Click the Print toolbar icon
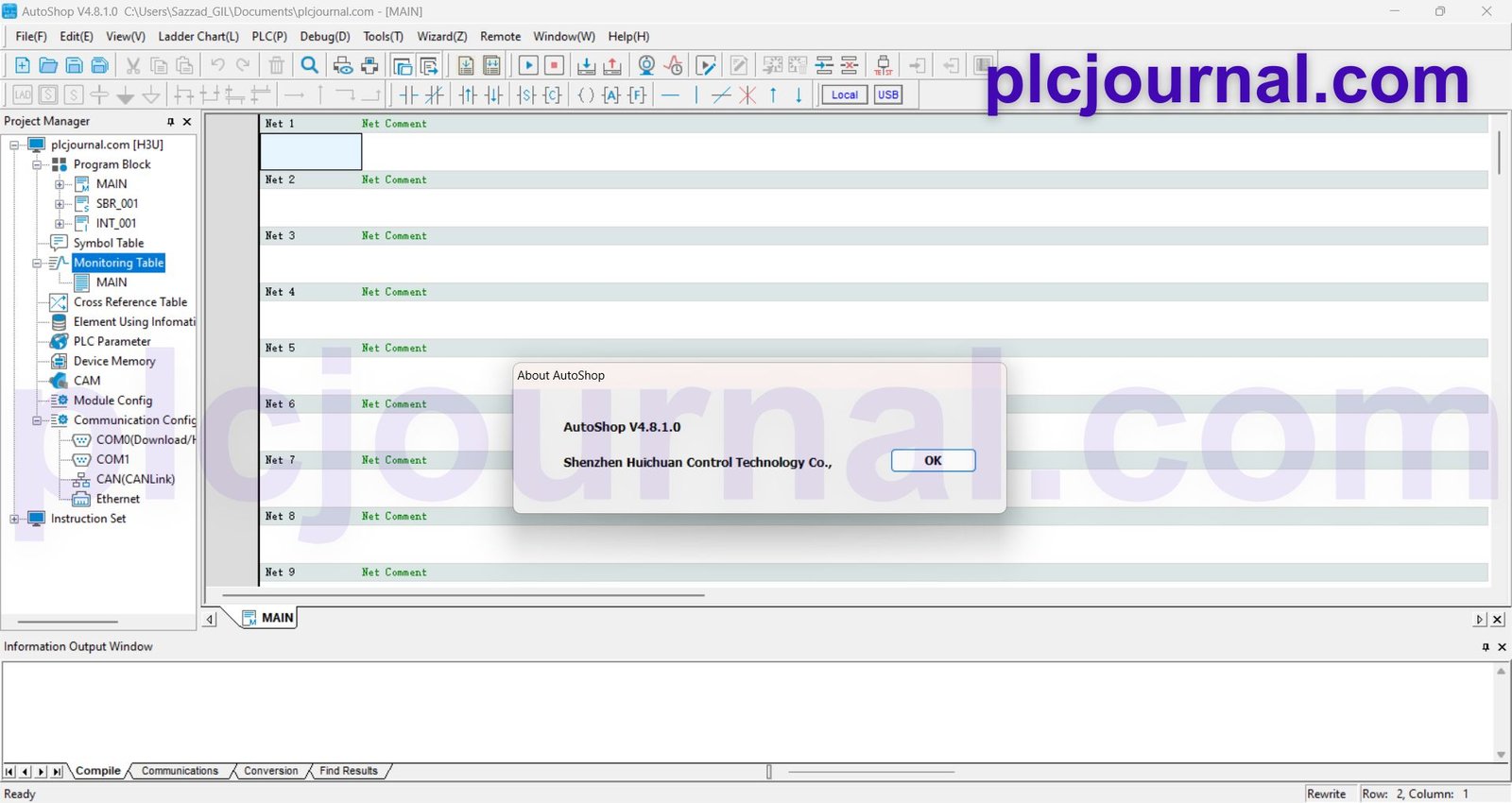The width and height of the screenshot is (1512, 803). (x=369, y=65)
